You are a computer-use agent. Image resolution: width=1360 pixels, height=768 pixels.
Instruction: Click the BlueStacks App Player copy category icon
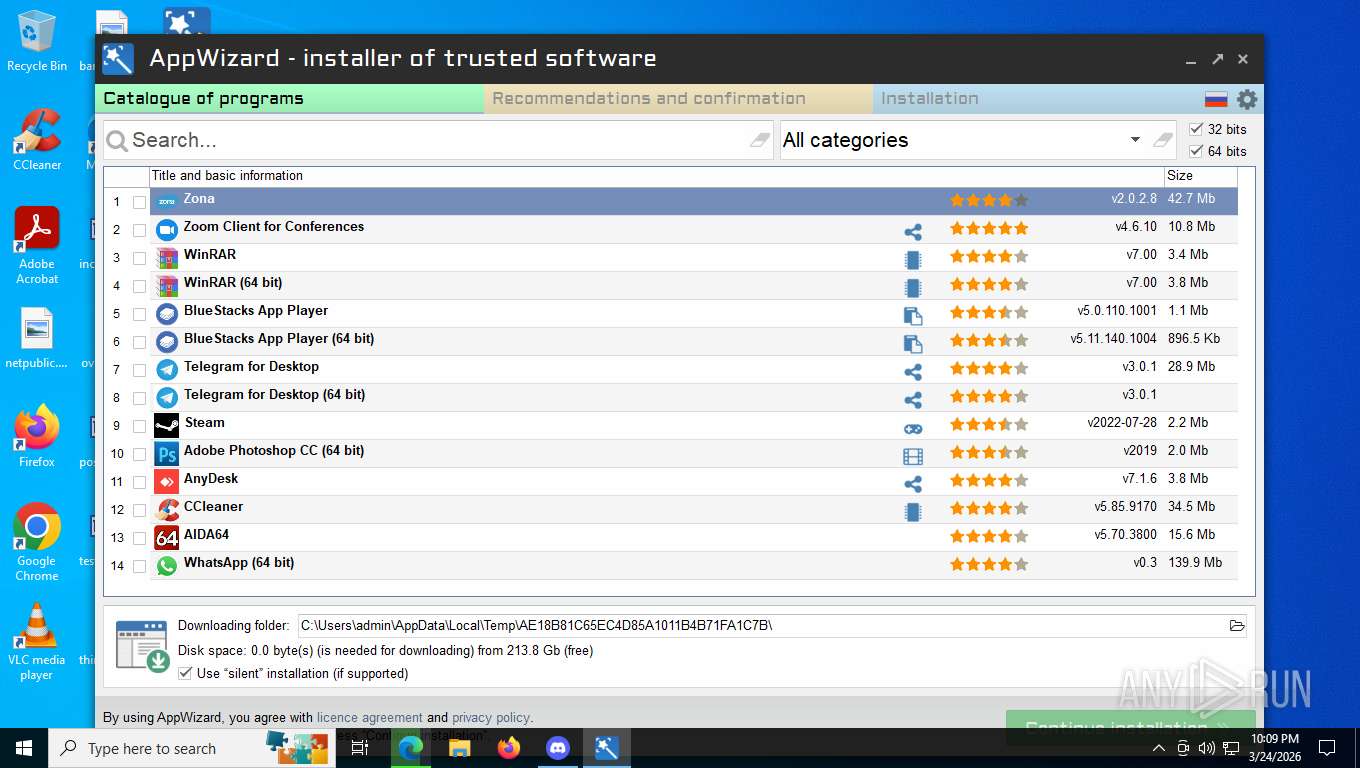(x=913, y=316)
